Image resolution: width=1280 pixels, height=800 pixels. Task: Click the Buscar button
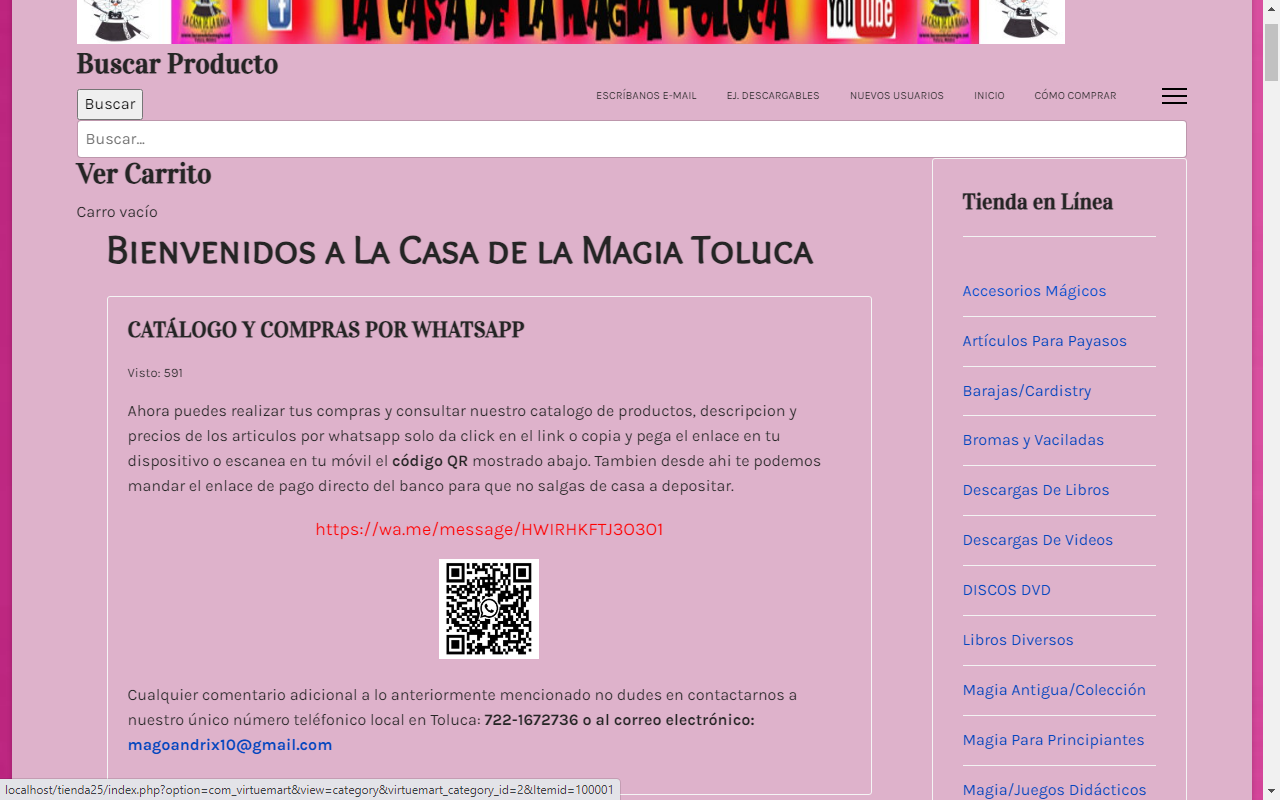click(110, 104)
